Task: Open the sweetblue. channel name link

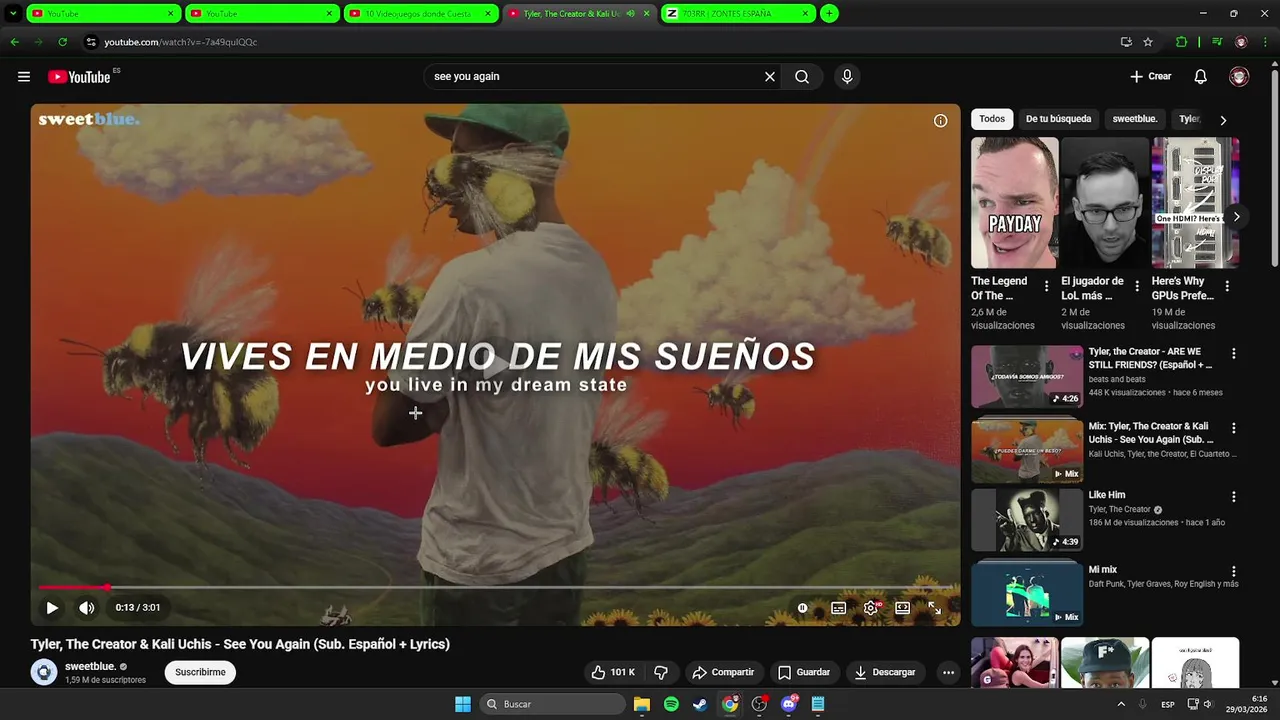Action: tap(90, 666)
